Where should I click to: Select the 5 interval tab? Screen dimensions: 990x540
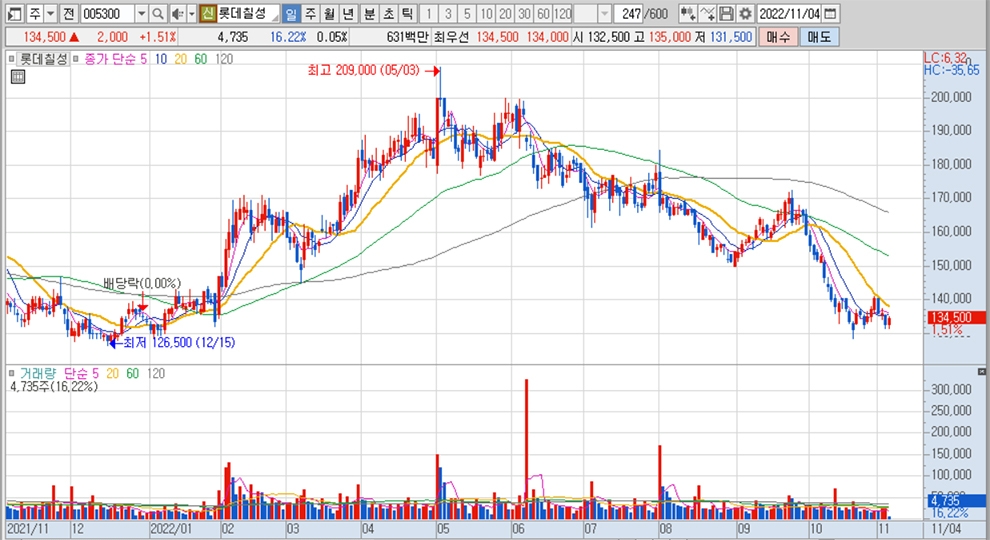[x=467, y=14]
